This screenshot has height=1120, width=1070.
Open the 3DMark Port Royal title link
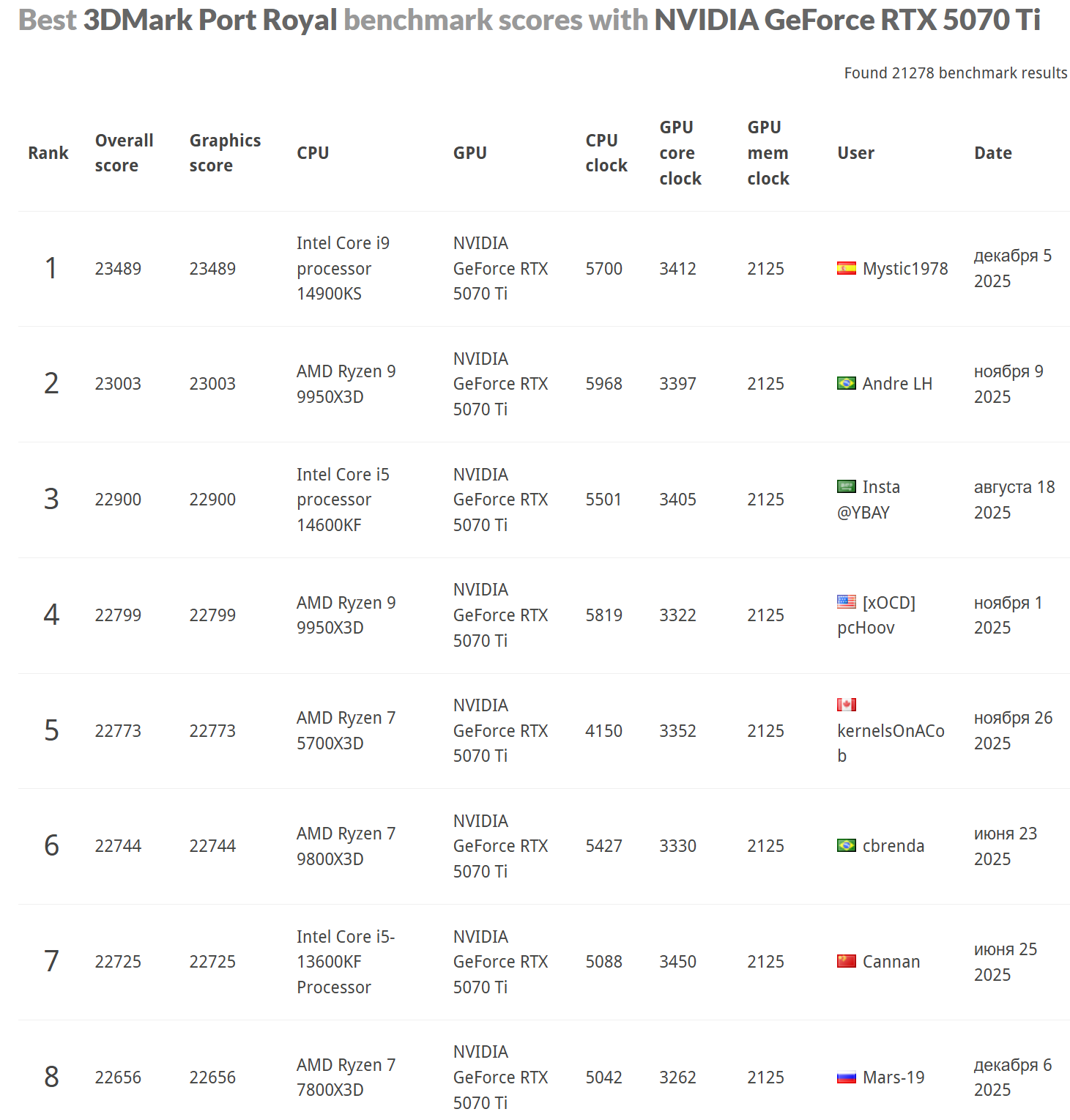click(209, 21)
